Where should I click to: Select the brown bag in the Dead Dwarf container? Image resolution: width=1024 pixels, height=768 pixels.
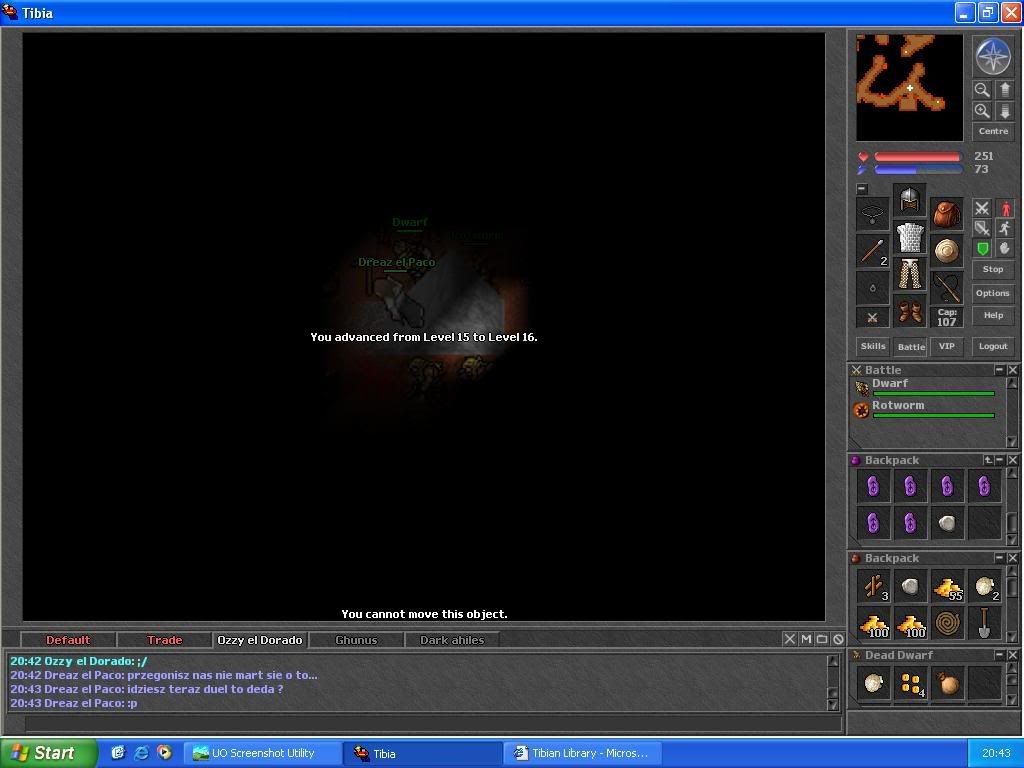948,683
